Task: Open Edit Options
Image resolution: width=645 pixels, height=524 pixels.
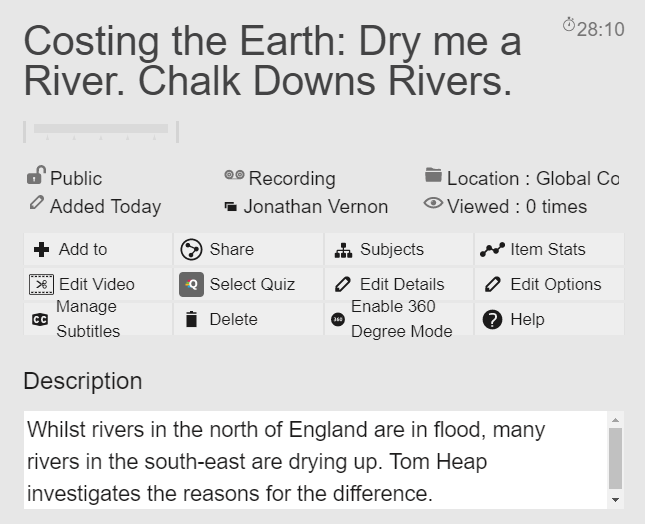Action: point(549,284)
